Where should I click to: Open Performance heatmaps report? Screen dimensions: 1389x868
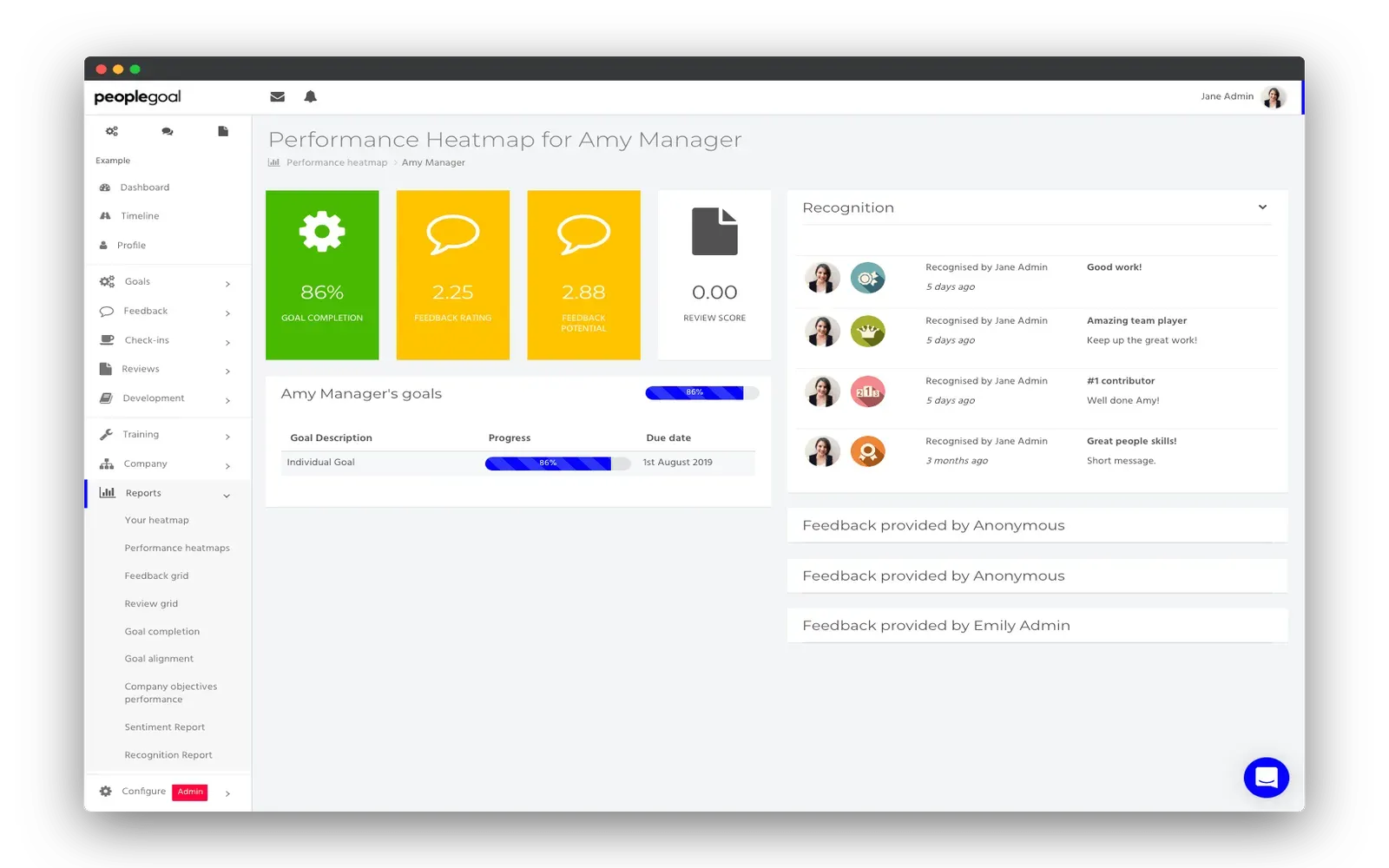click(177, 549)
